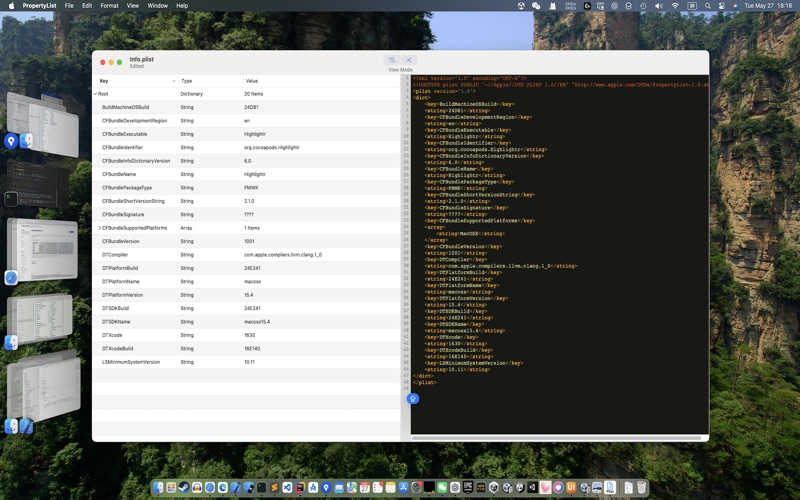The height and width of the screenshot is (500, 800).
Task: Switch to the left View Mode icon
Action: [x=392, y=60]
